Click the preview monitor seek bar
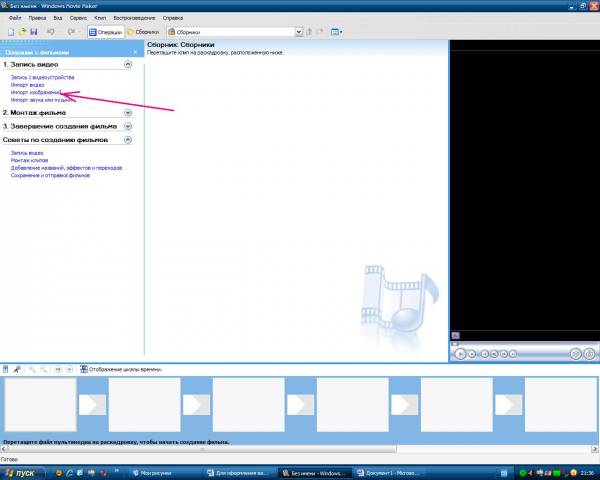Viewport: 600px width, 480px height. (524, 344)
